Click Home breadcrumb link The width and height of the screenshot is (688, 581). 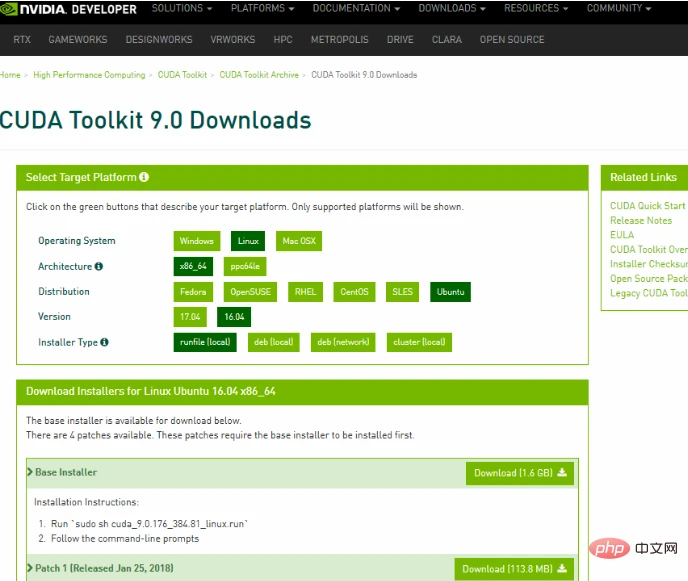[x=10, y=75]
